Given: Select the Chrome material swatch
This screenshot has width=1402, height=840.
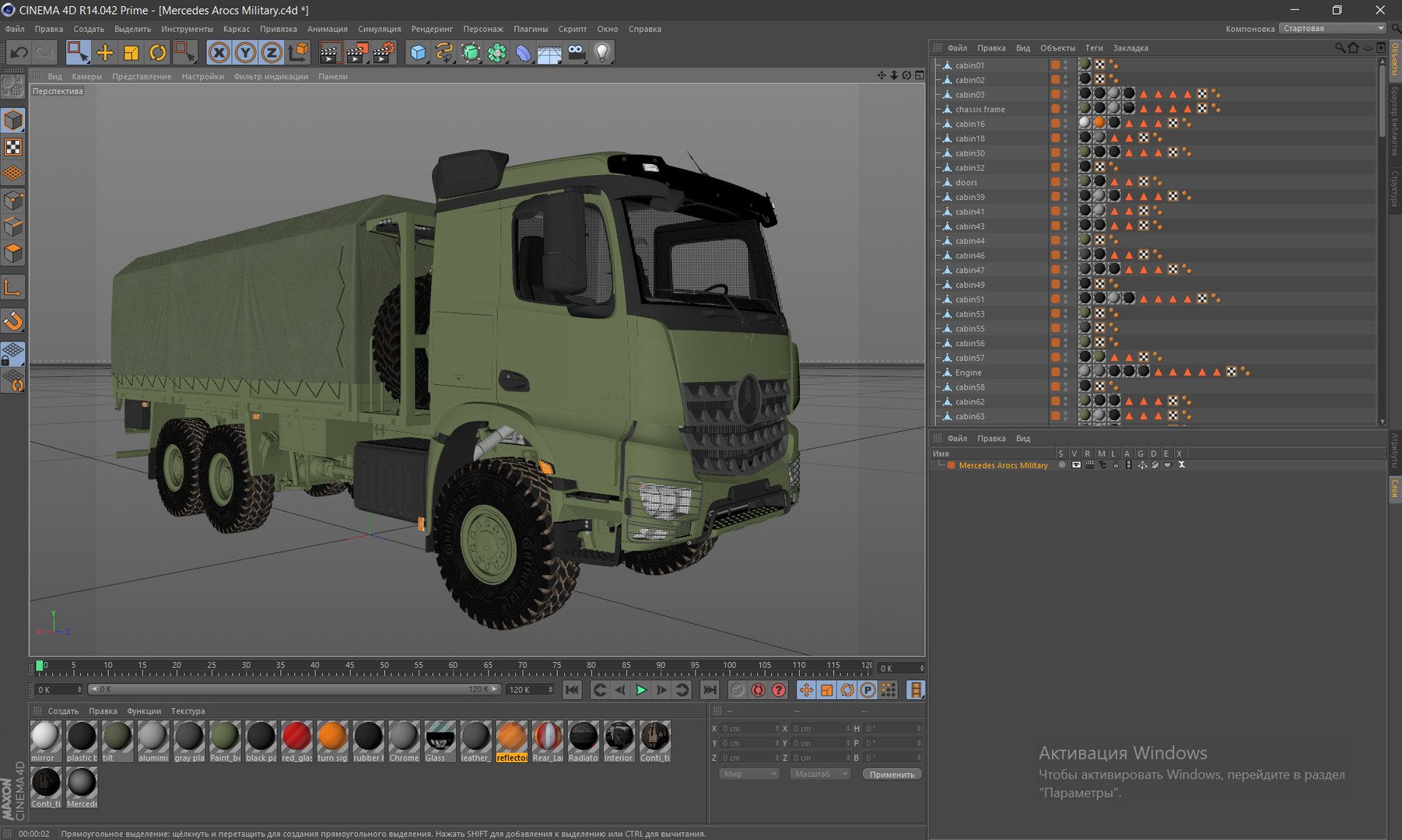Looking at the screenshot, I should (x=404, y=741).
